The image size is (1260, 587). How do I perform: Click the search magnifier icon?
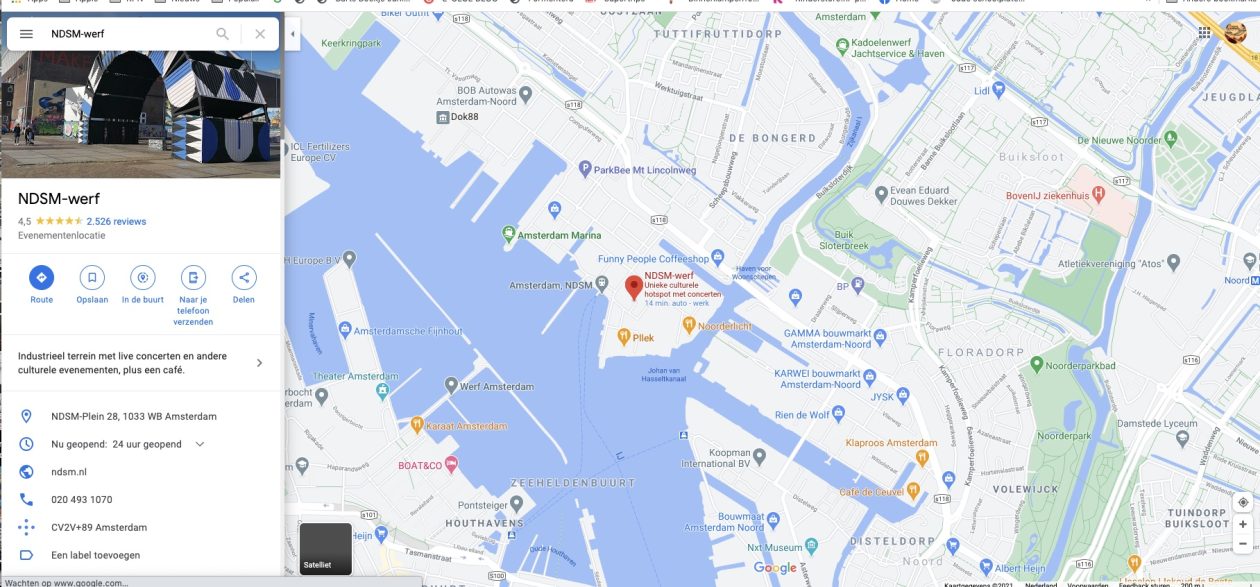[x=223, y=34]
